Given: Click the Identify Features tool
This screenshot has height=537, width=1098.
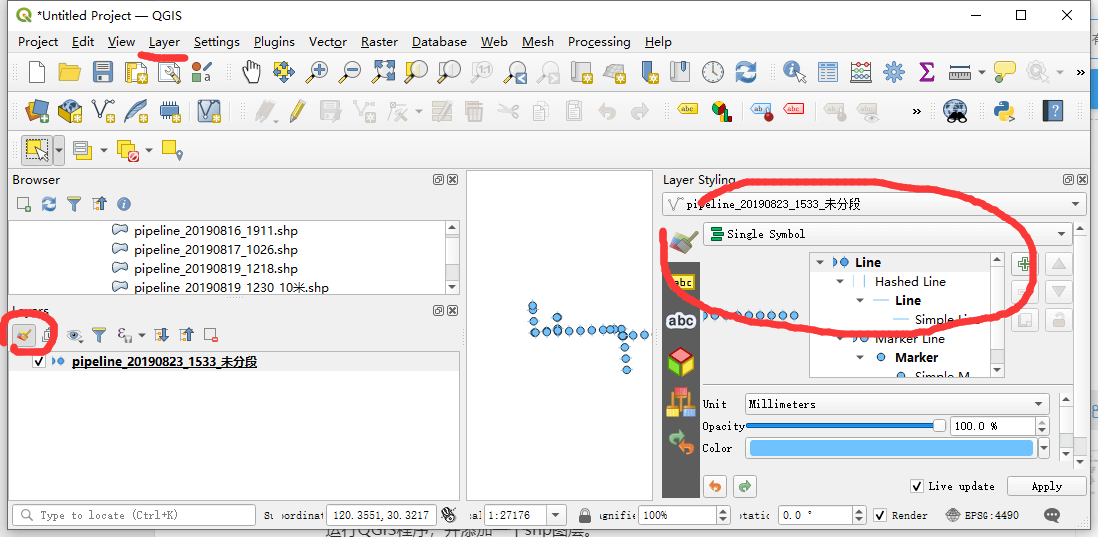Looking at the screenshot, I should tap(795, 72).
